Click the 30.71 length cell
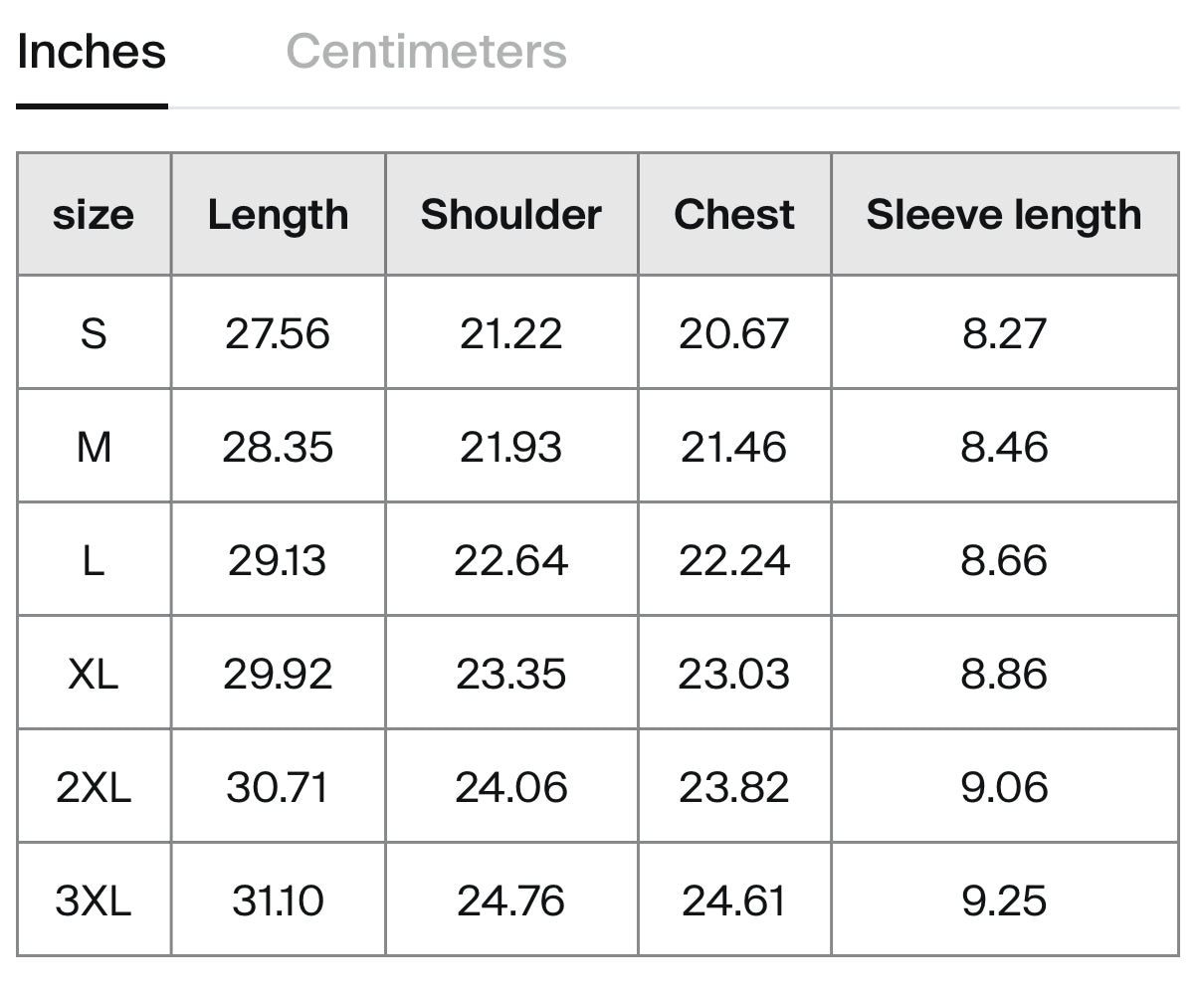1204x1000 pixels. [x=278, y=787]
